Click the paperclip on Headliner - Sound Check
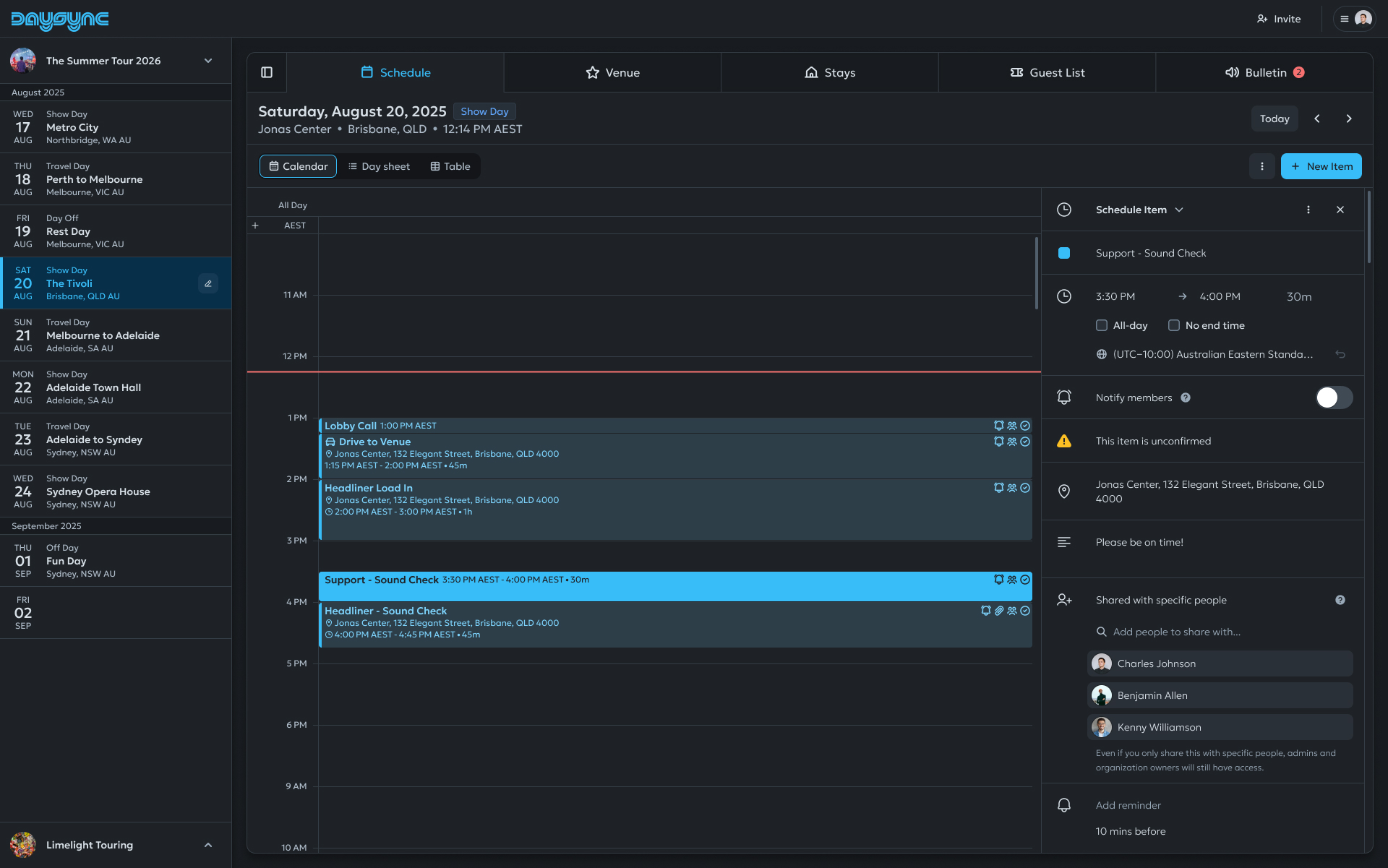The width and height of the screenshot is (1388, 868). coord(999,611)
